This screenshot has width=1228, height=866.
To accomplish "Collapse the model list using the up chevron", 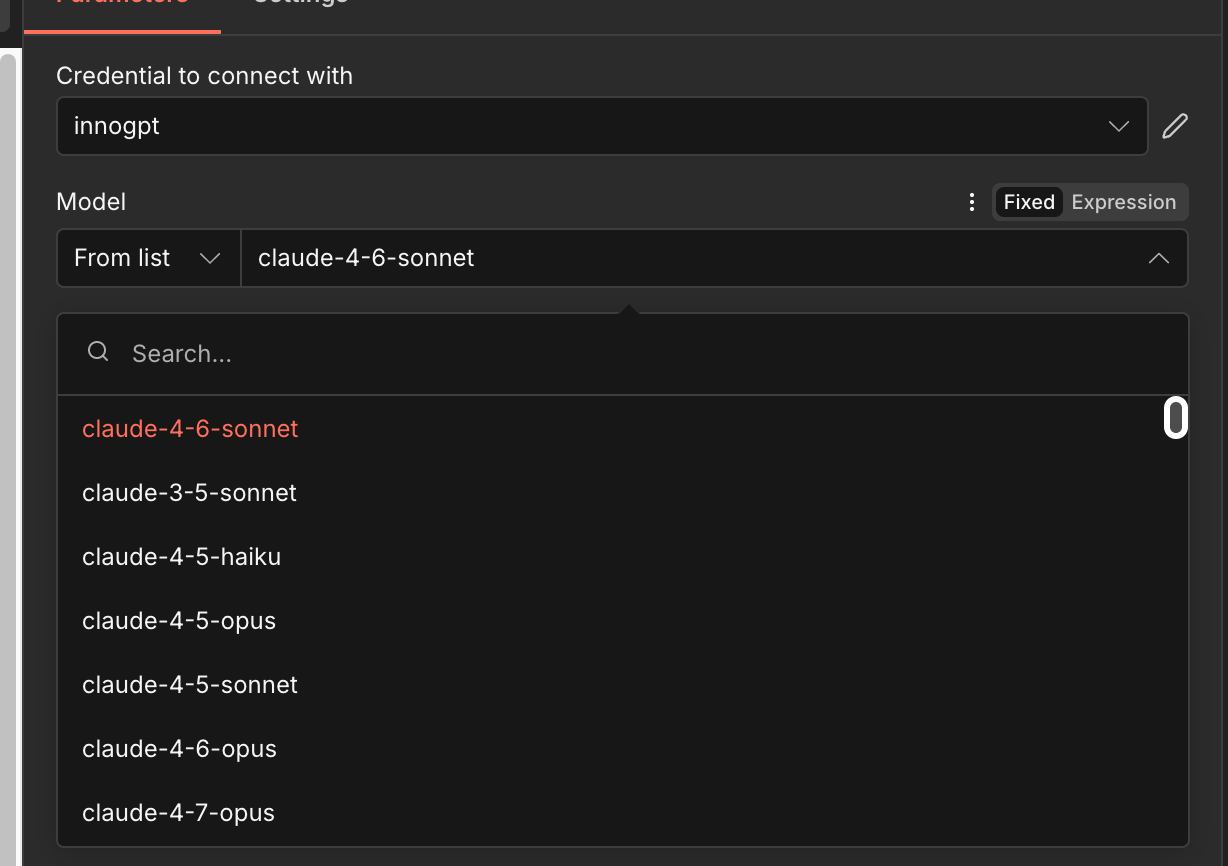I will pyautogui.click(x=1158, y=258).
